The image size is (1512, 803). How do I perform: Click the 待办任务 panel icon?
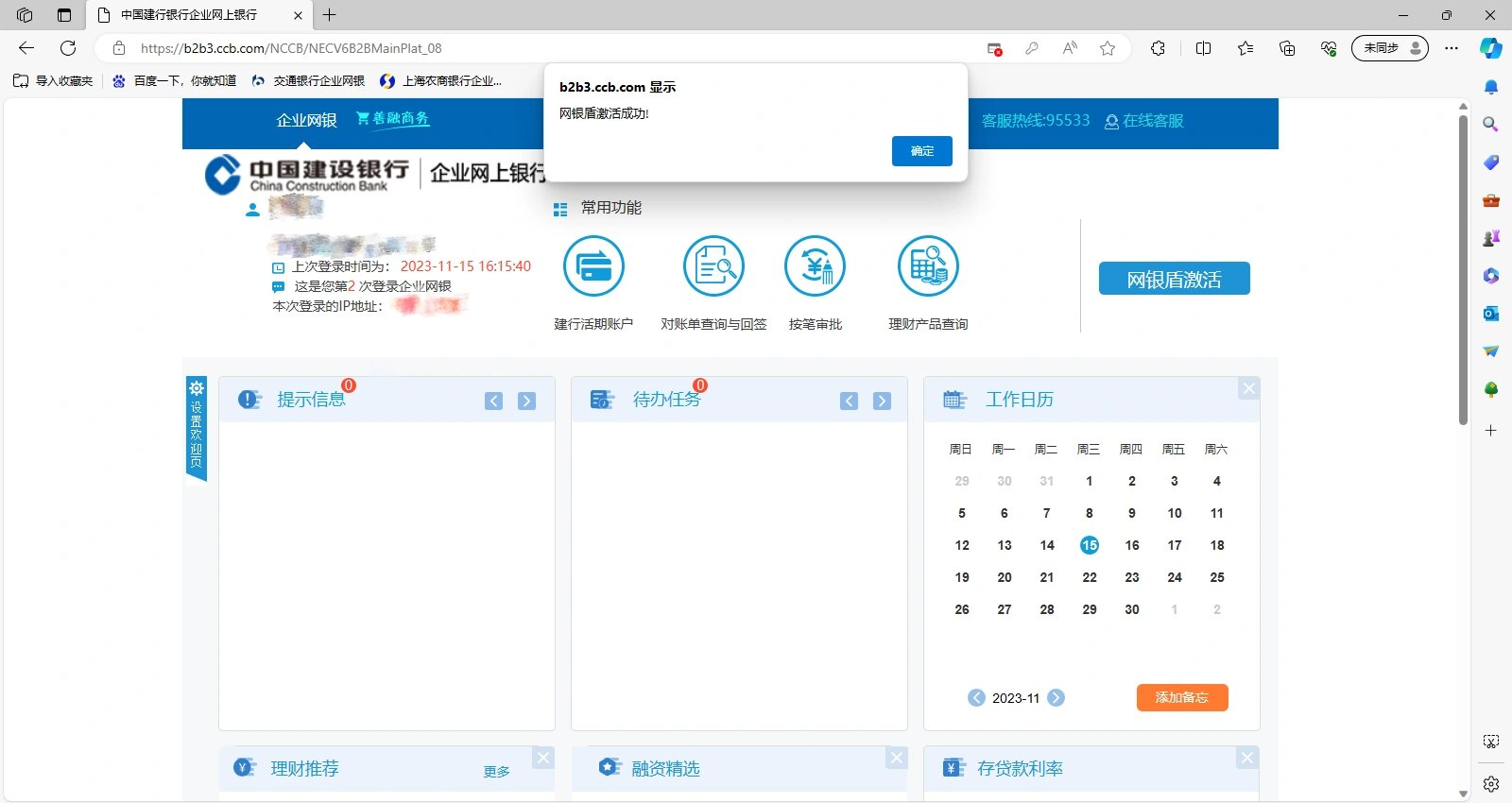[602, 400]
